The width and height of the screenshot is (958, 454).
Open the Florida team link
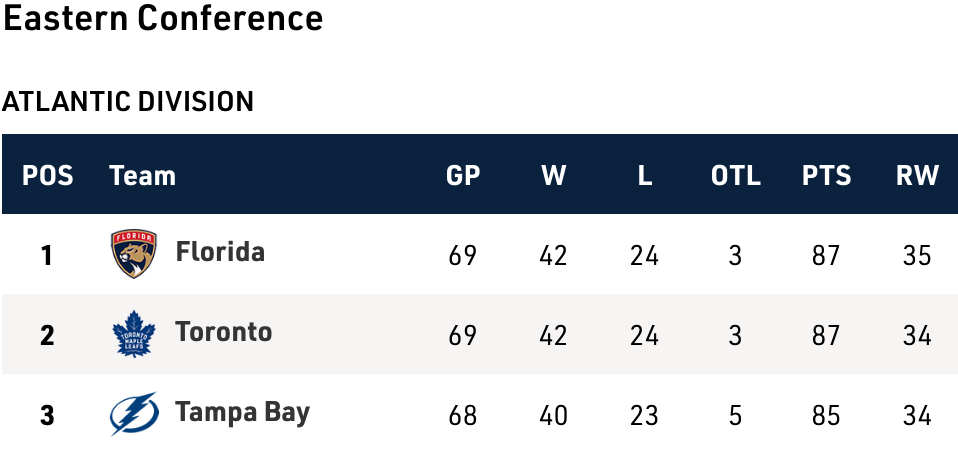click(220, 251)
